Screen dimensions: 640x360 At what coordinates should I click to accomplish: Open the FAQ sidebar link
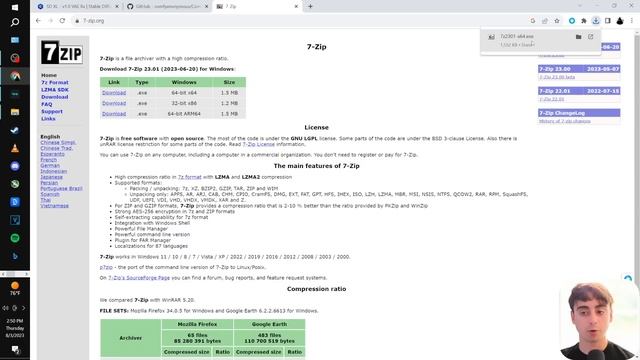pyautogui.click(x=47, y=104)
